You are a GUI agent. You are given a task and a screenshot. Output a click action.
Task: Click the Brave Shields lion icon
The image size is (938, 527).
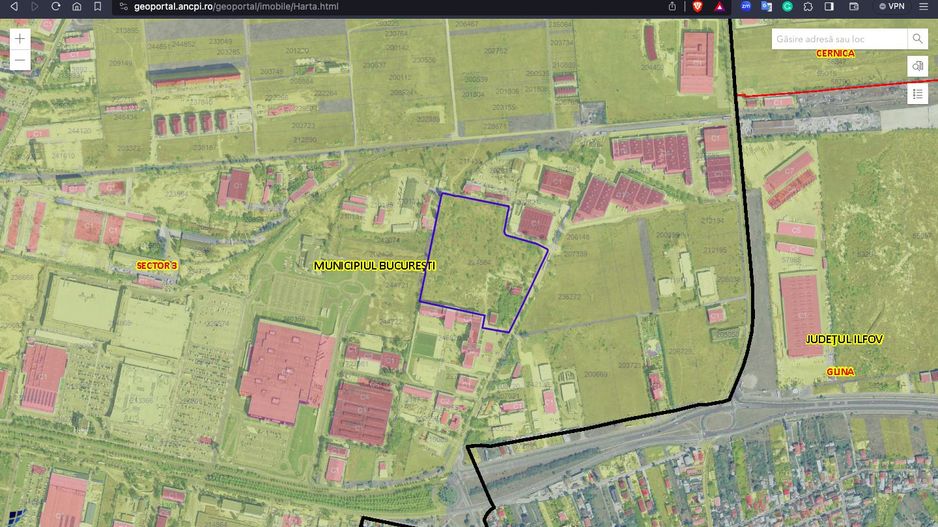tap(697, 6)
